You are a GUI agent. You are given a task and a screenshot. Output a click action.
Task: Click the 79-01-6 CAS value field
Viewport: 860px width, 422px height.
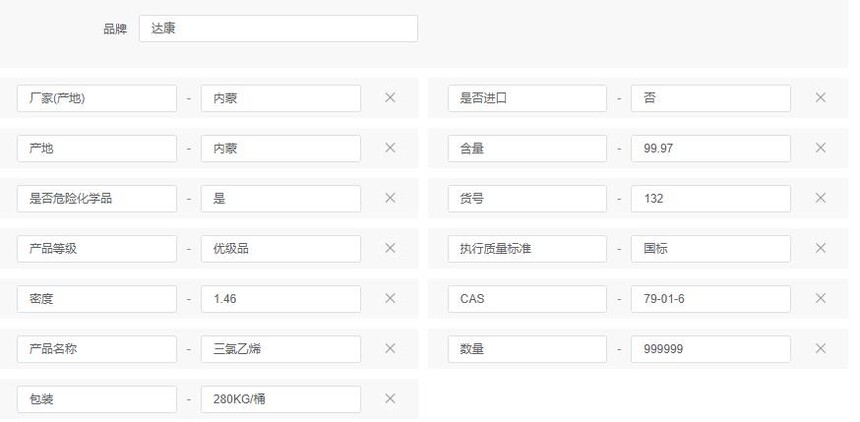click(711, 299)
